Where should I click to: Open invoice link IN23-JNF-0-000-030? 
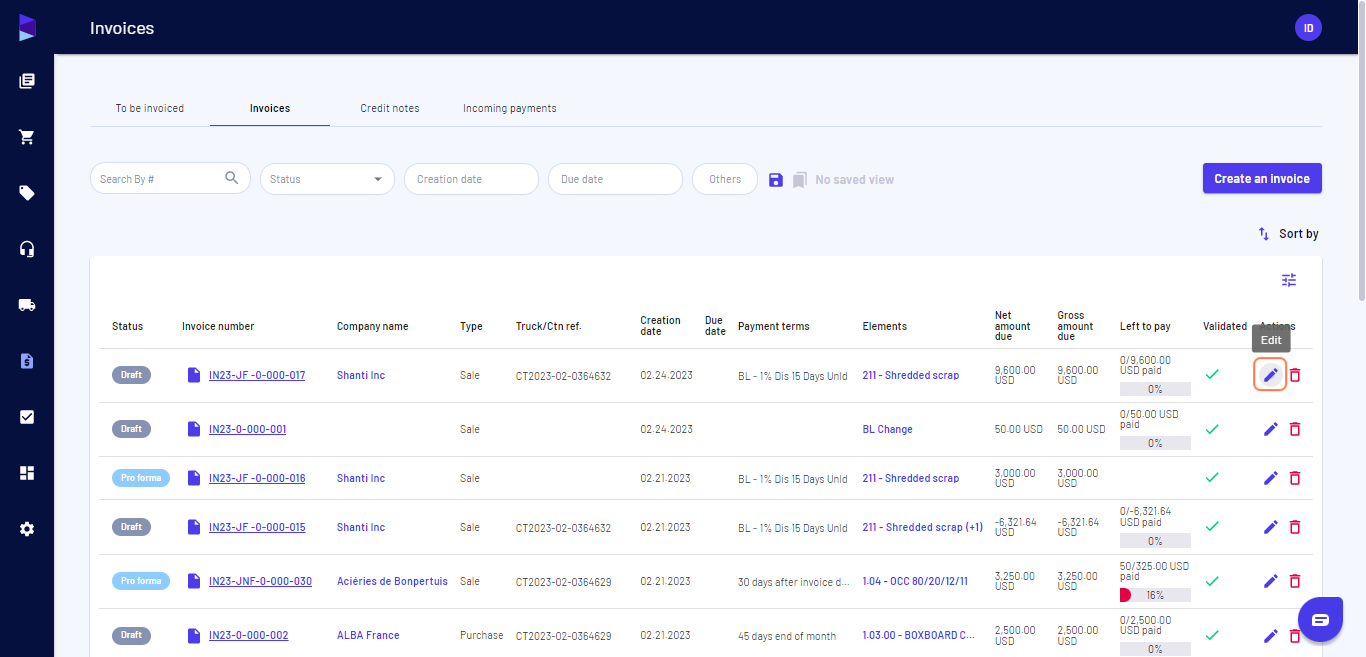click(x=260, y=581)
